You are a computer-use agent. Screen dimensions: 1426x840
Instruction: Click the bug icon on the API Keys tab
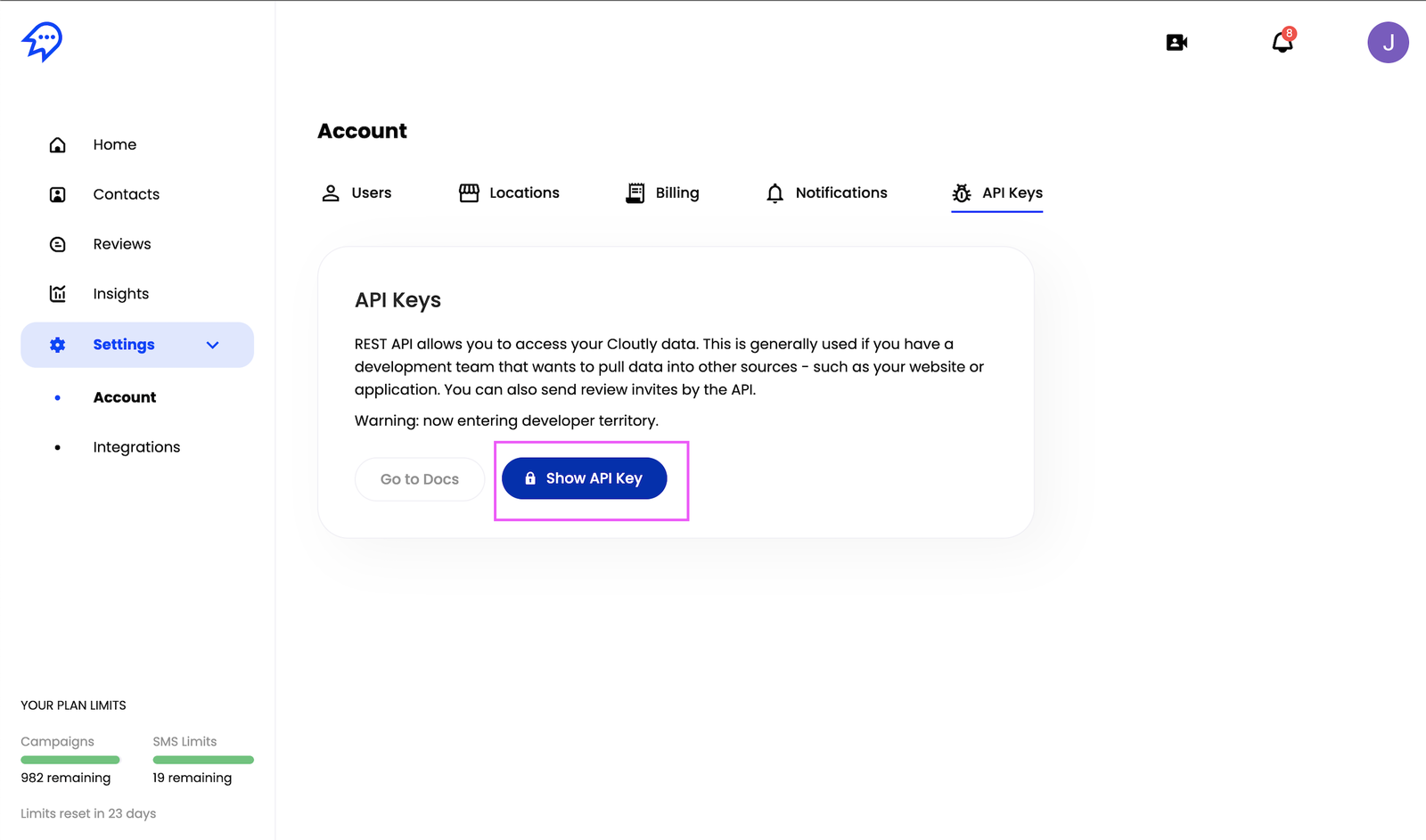tap(961, 193)
